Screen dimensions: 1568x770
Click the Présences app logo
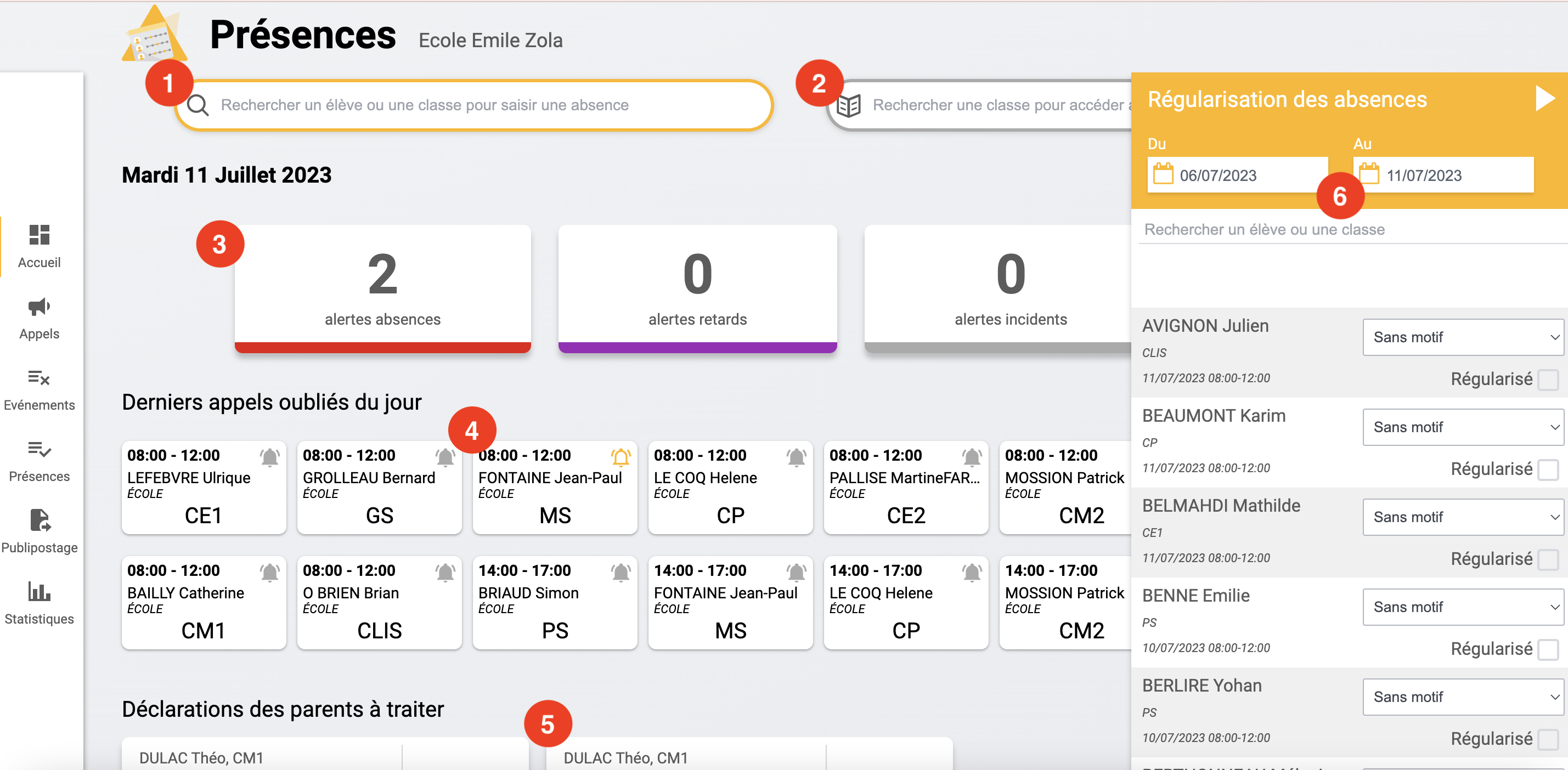154,35
